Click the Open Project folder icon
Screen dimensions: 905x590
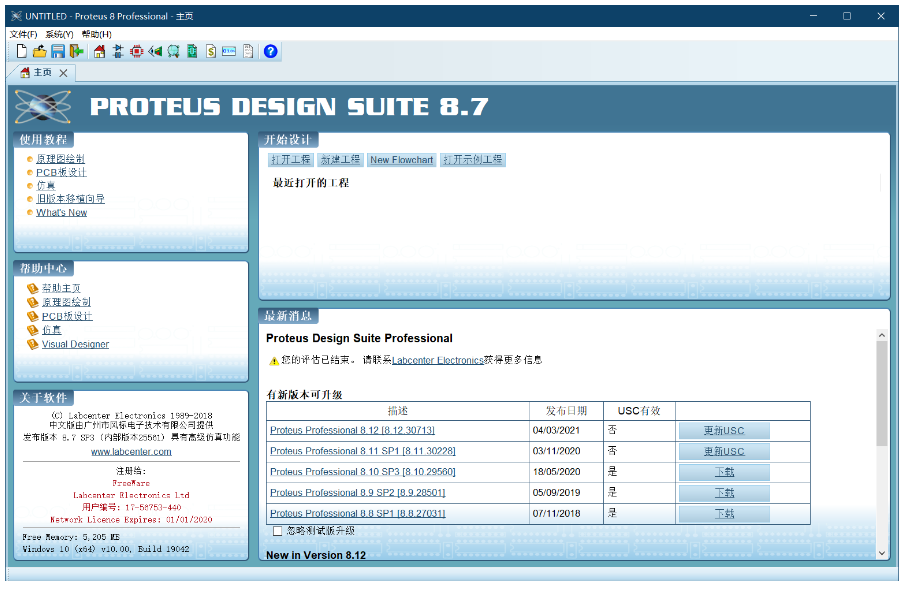pos(40,51)
